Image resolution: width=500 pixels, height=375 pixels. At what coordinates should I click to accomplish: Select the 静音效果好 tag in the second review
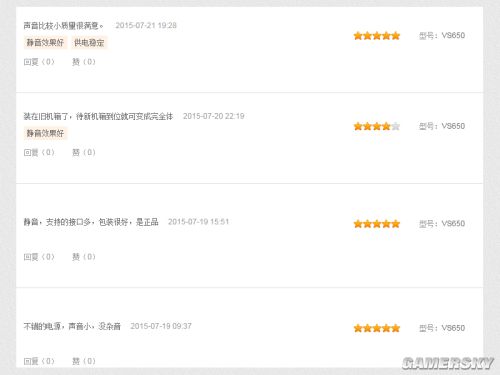coord(45,133)
